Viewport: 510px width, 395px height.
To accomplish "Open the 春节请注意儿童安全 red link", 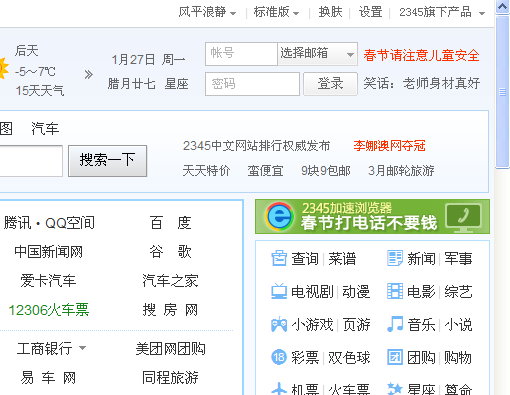I will click(421, 55).
